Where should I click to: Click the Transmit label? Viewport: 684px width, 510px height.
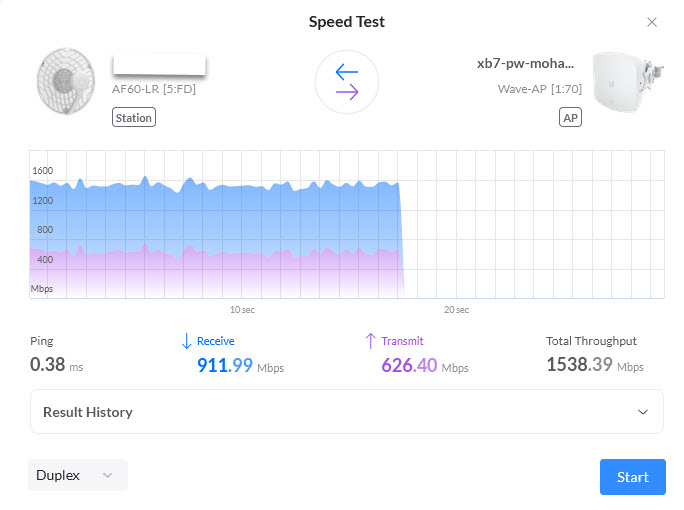pyautogui.click(x=402, y=341)
